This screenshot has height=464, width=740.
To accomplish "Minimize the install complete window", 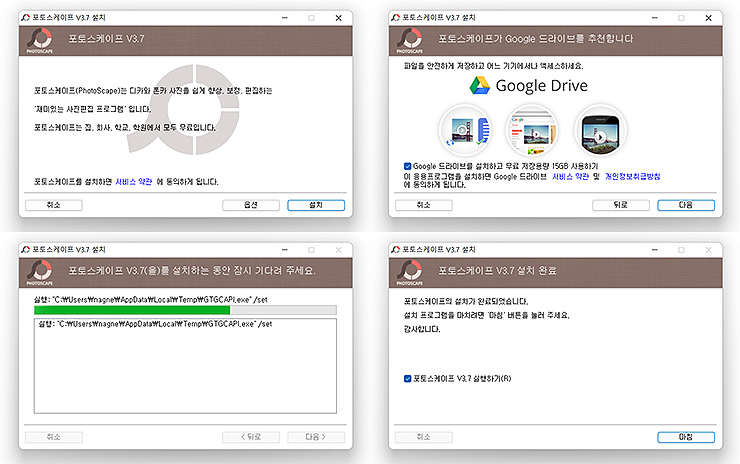I will tap(655, 250).
